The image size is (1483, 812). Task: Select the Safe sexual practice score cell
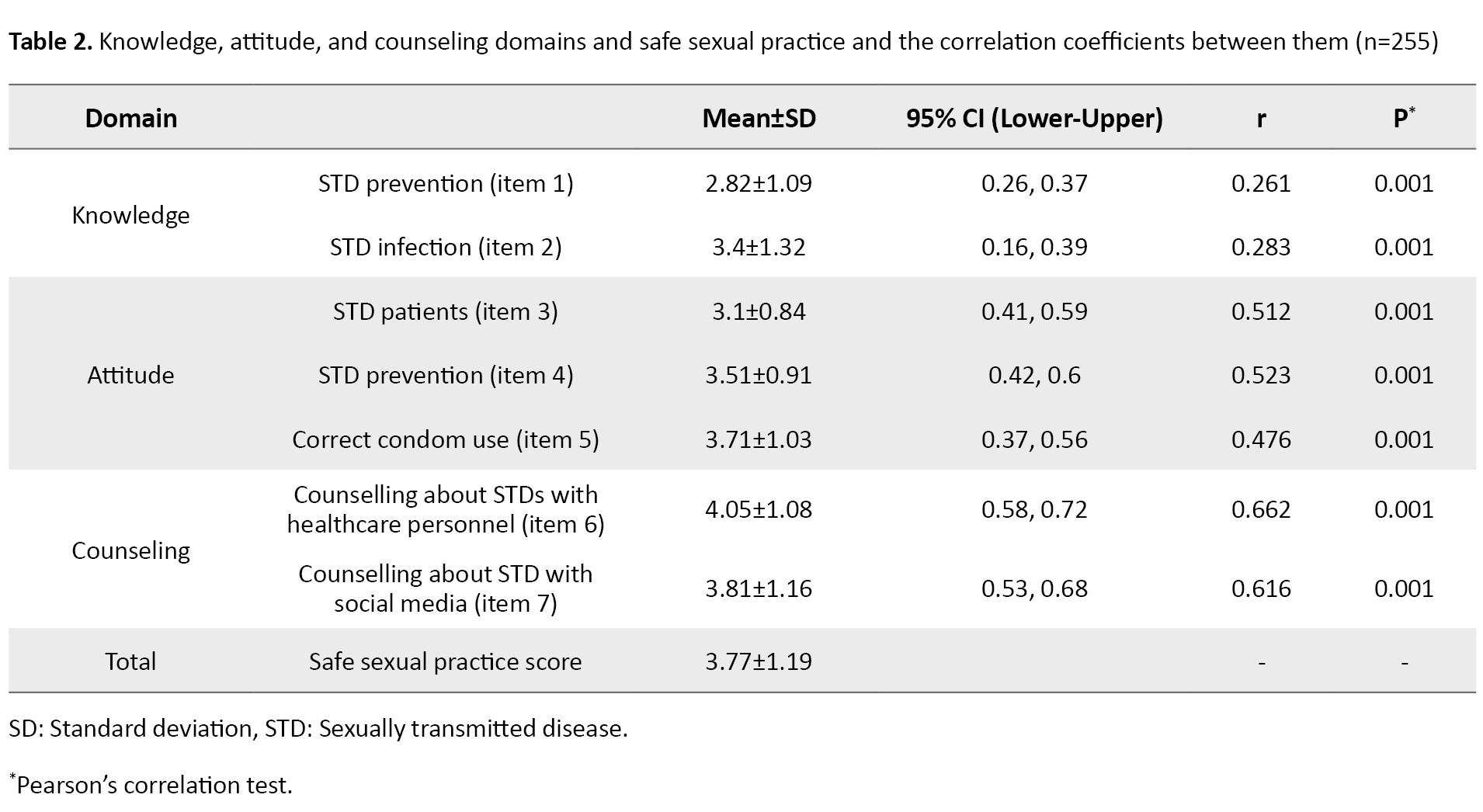[445, 661]
